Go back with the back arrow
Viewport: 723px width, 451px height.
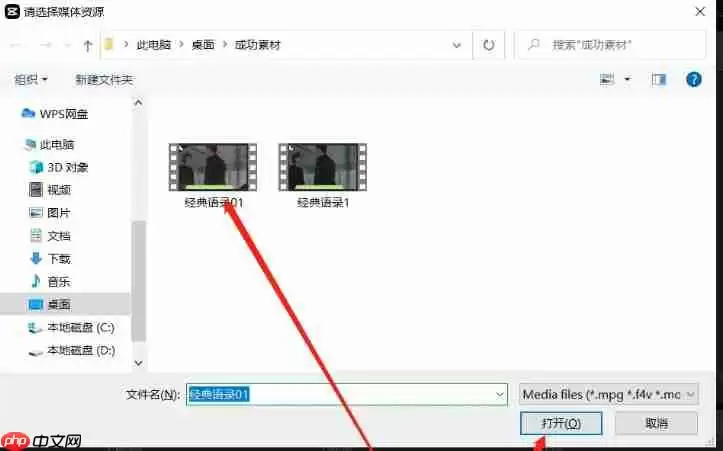[x=17, y=45]
